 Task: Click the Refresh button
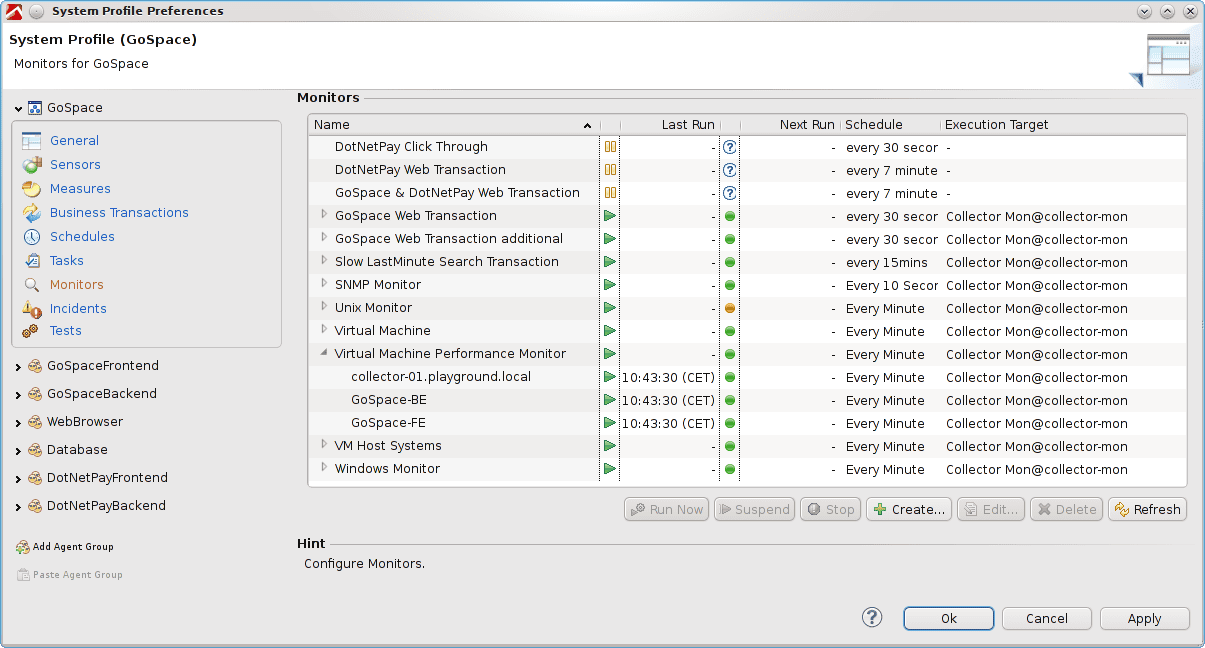click(1147, 509)
